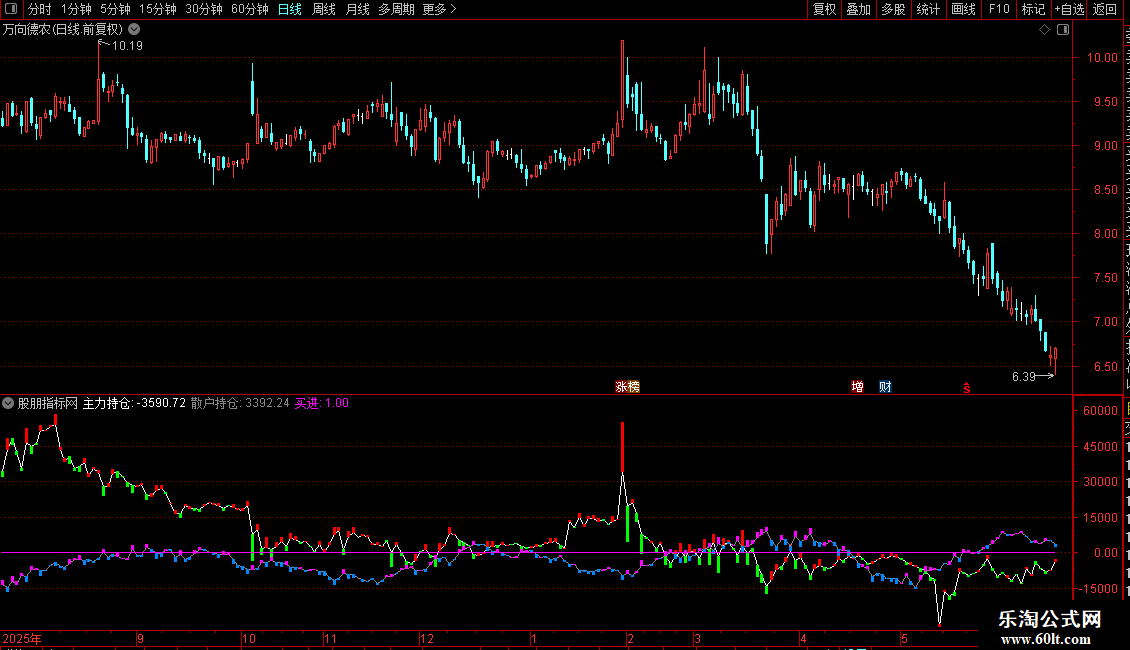Image resolution: width=1130 pixels, height=650 pixels.
Task: Expand the 股朋指标网 indicator dropdown
Action: coord(8,404)
